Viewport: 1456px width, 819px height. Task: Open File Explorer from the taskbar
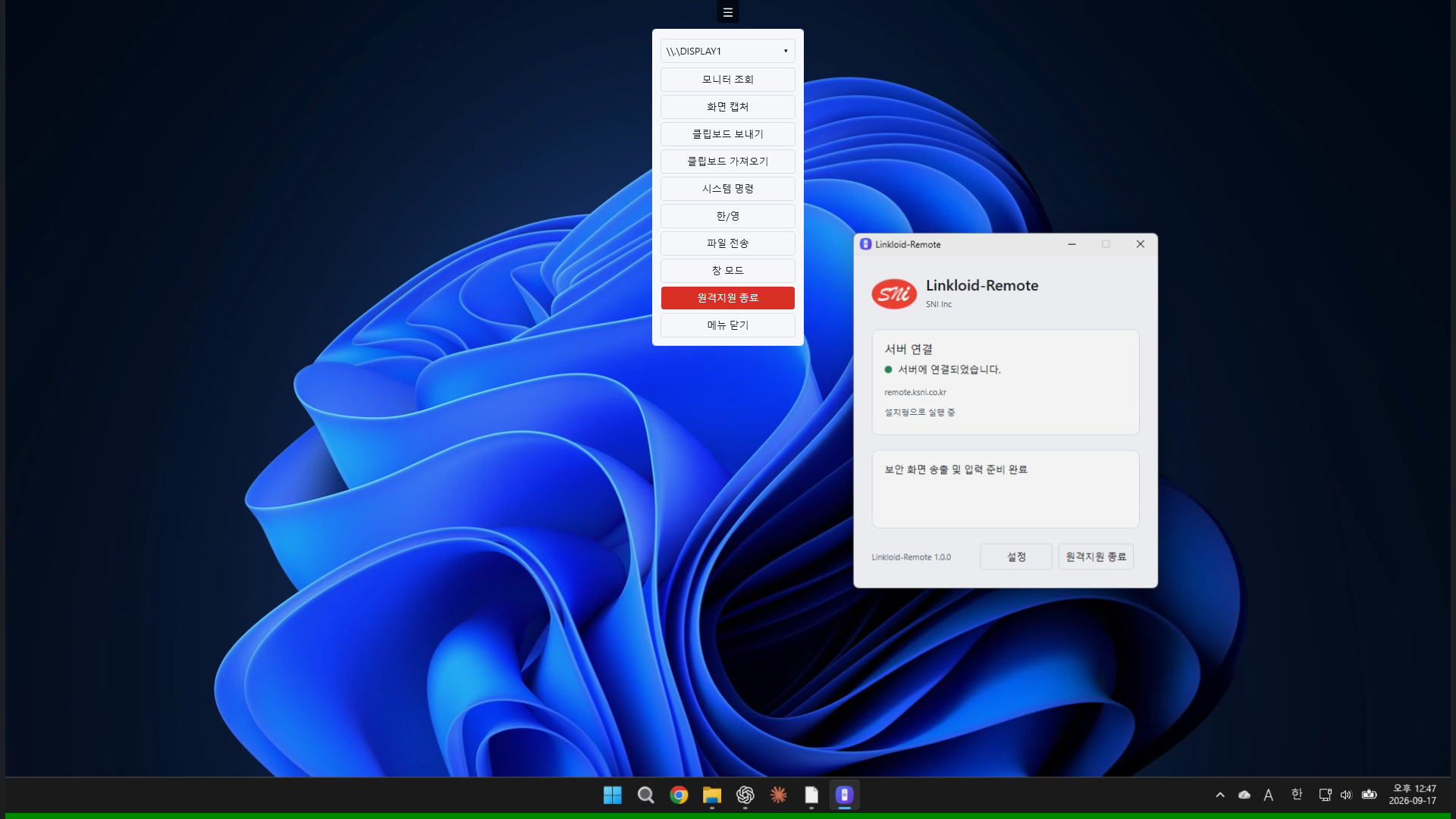(x=711, y=795)
